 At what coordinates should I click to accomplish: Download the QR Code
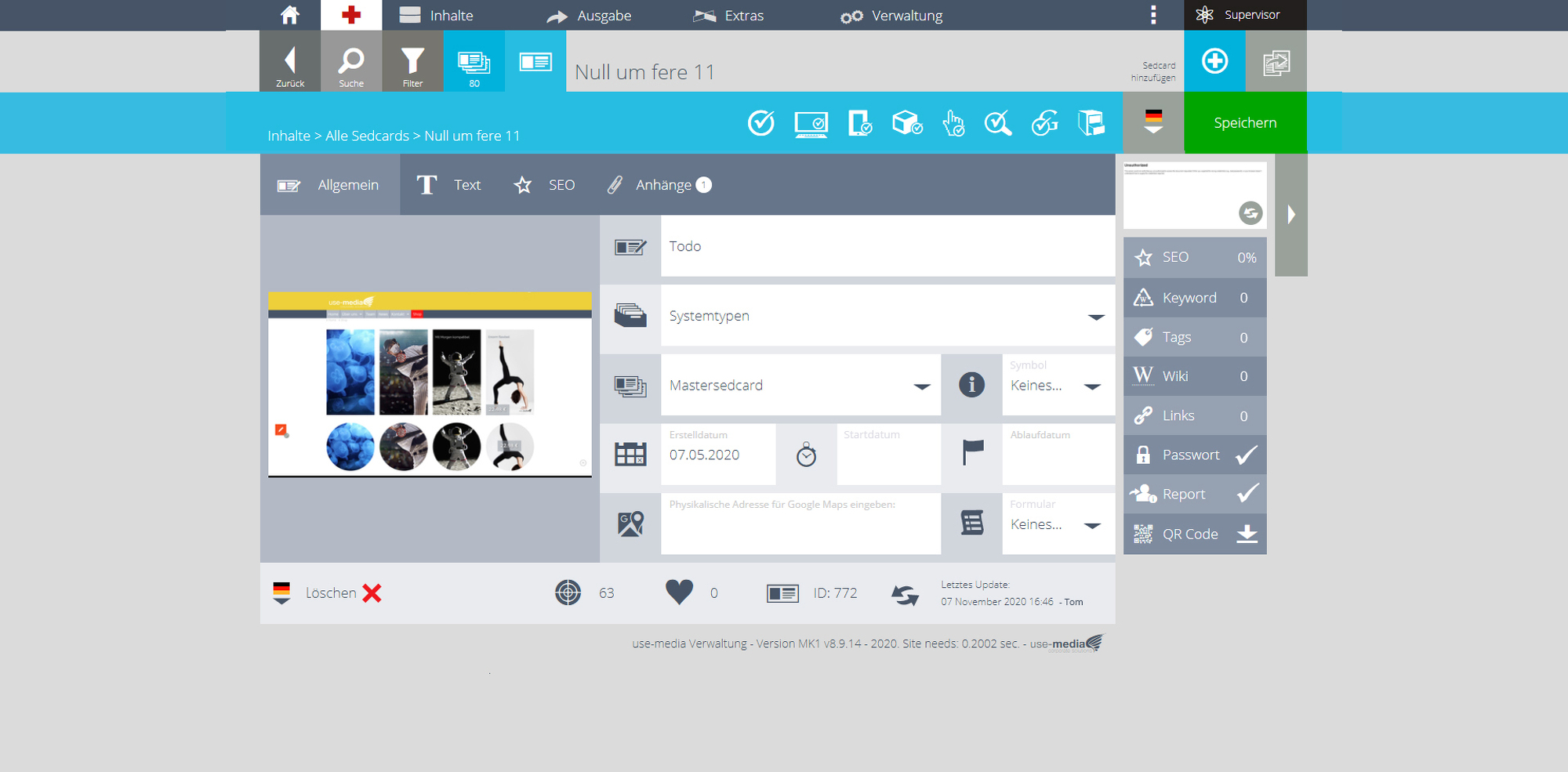(1247, 534)
